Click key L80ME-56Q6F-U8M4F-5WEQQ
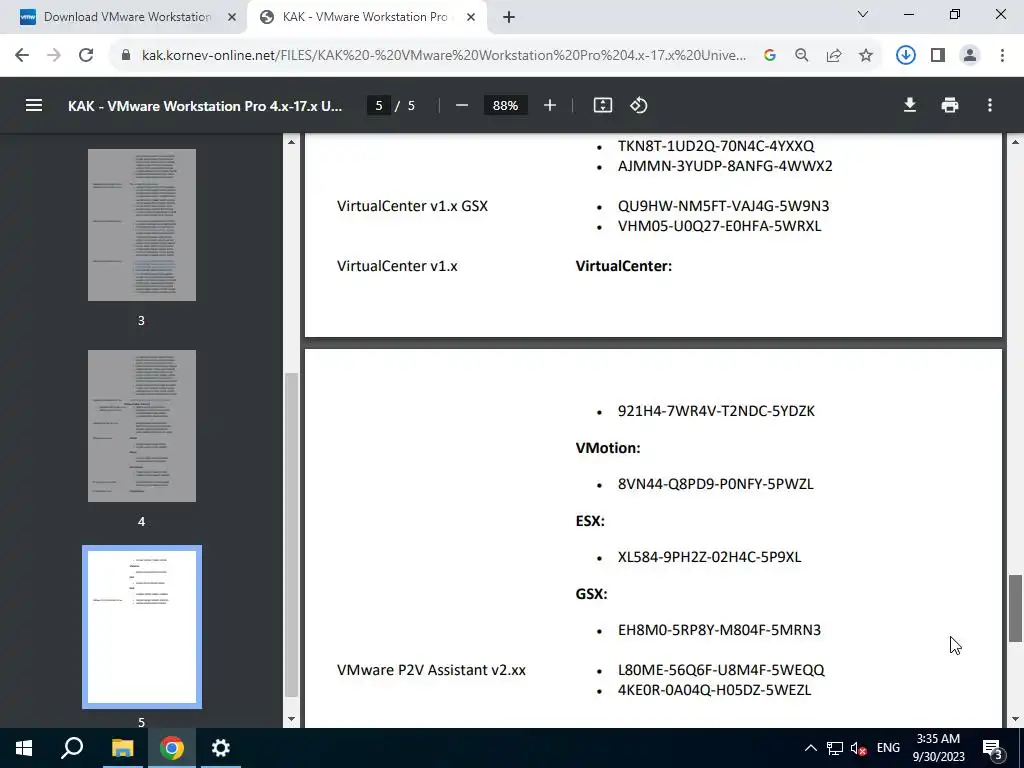 [x=721, y=670]
